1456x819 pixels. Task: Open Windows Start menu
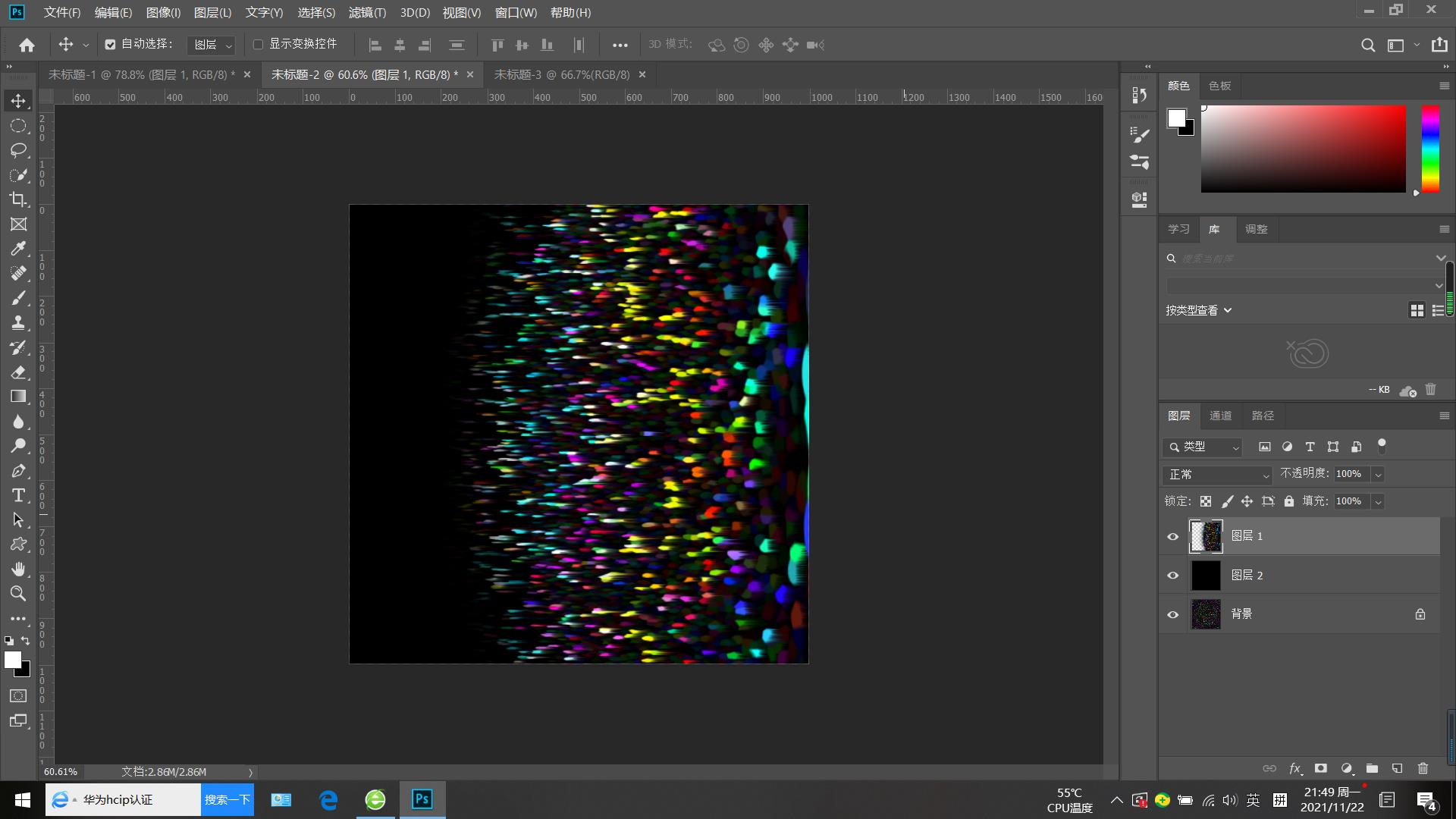(22, 800)
